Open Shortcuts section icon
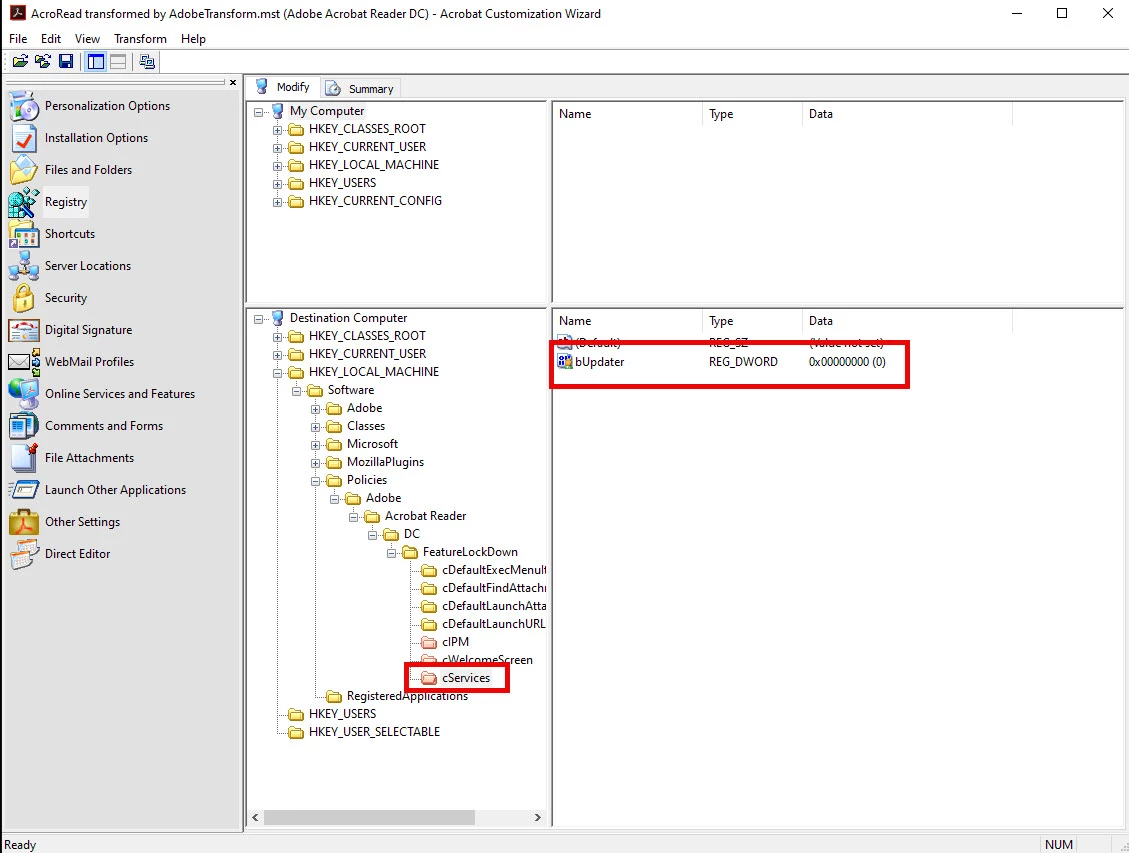 (23, 234)
